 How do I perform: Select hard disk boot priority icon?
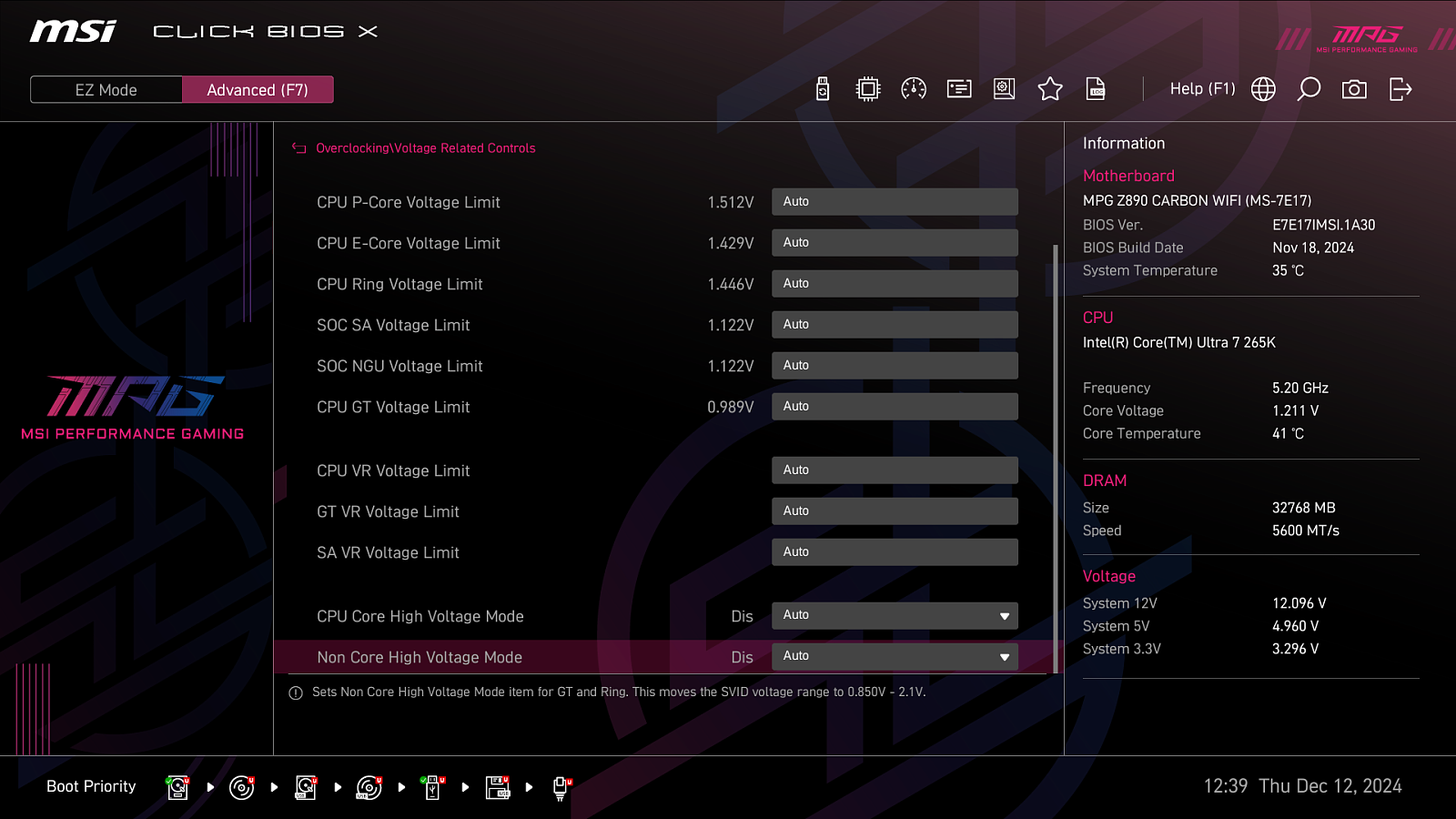[x=178, y=787]
